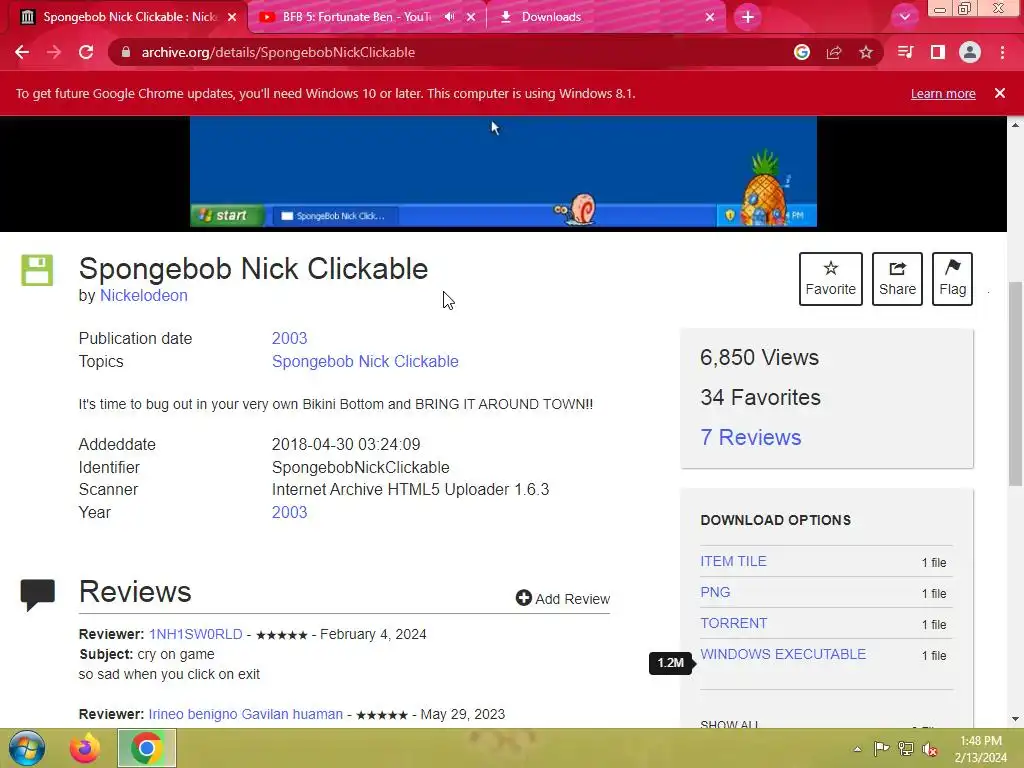
Task: Open the Nickelodeon creator link
Action: pyautogui.click(x=144, y=295)
